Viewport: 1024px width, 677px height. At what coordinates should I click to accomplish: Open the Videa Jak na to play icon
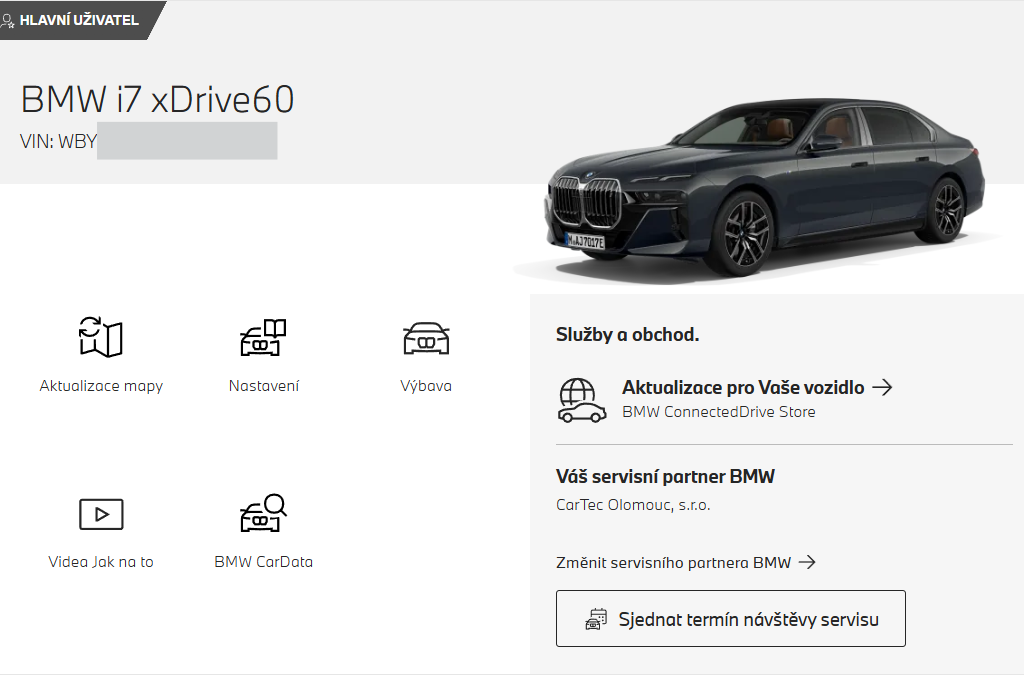tap(101, 514)
